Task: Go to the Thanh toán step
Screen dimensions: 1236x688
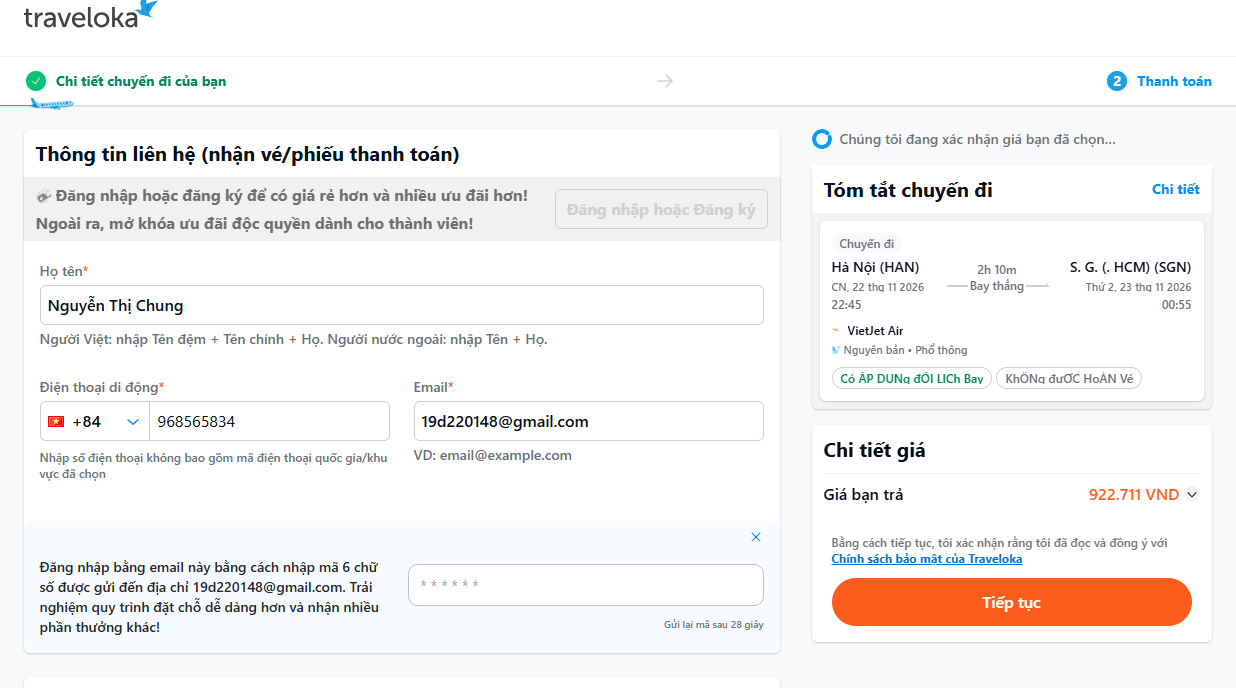Action: 1174,81
